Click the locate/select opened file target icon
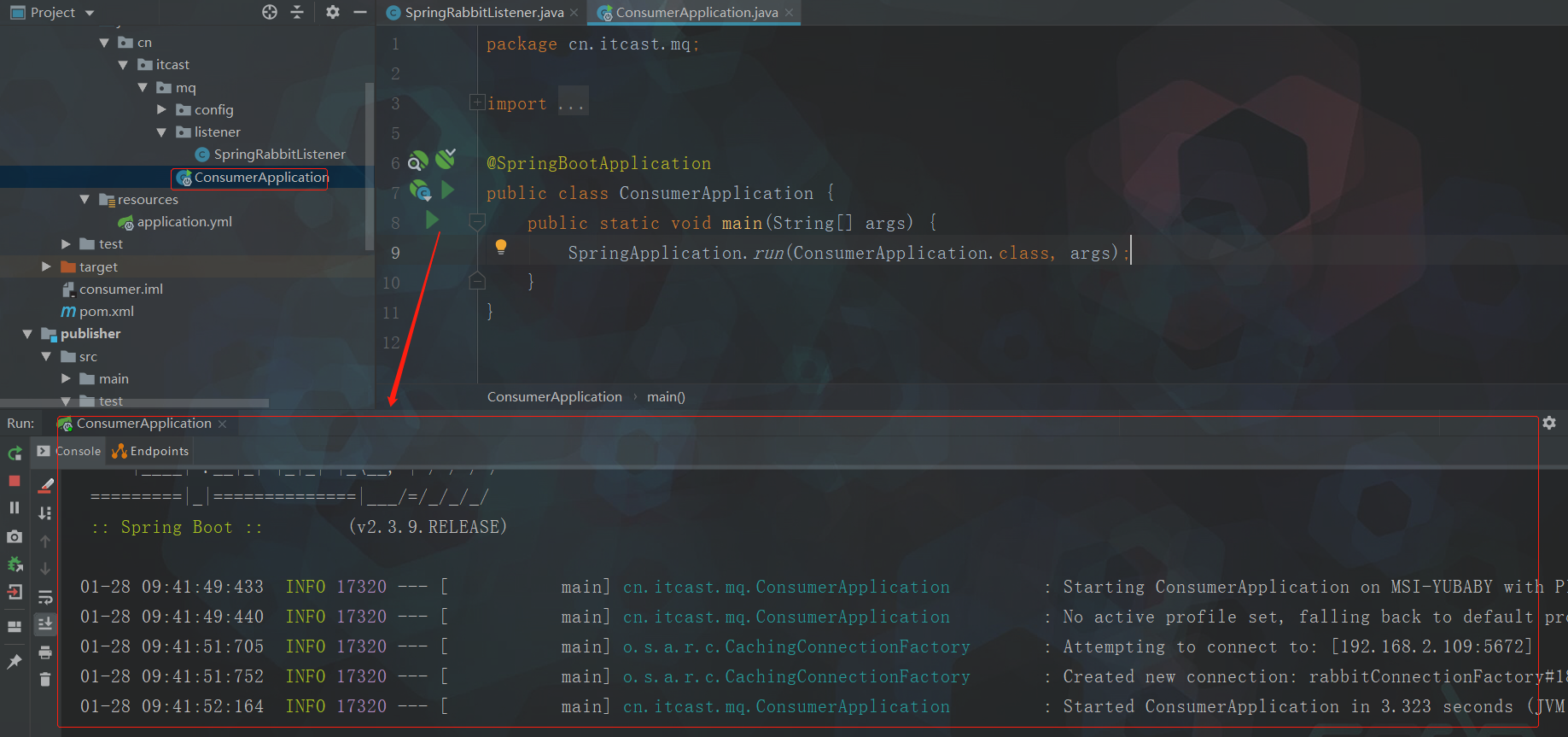The height and width of the screenshot is (737, 1568). (270, 12)
